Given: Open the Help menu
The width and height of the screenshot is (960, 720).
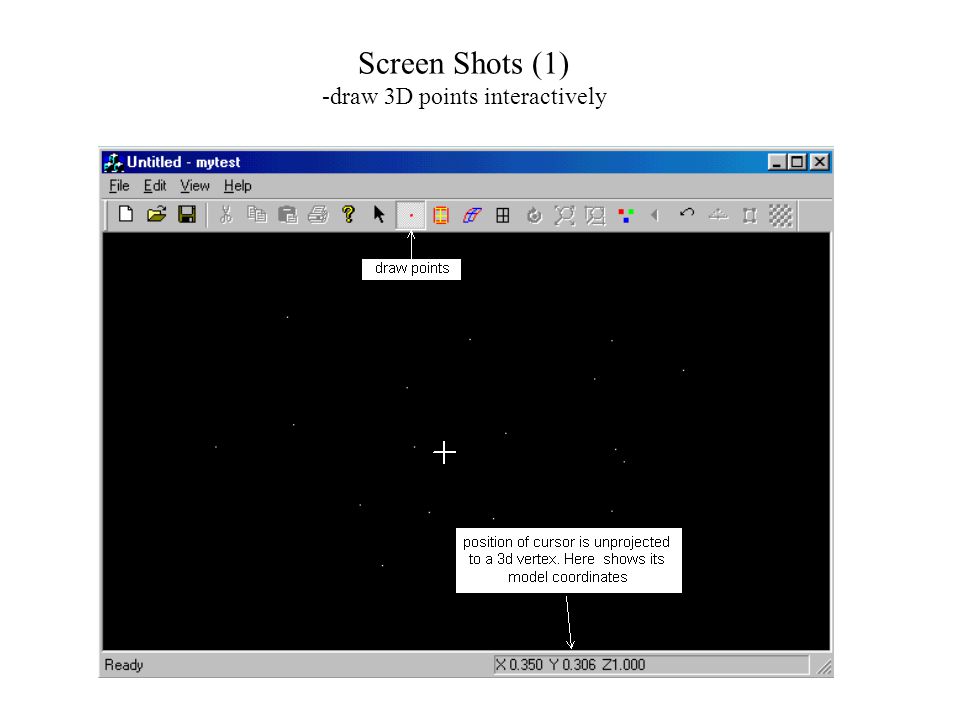Looking at the screenshot, I should [238, 186].
